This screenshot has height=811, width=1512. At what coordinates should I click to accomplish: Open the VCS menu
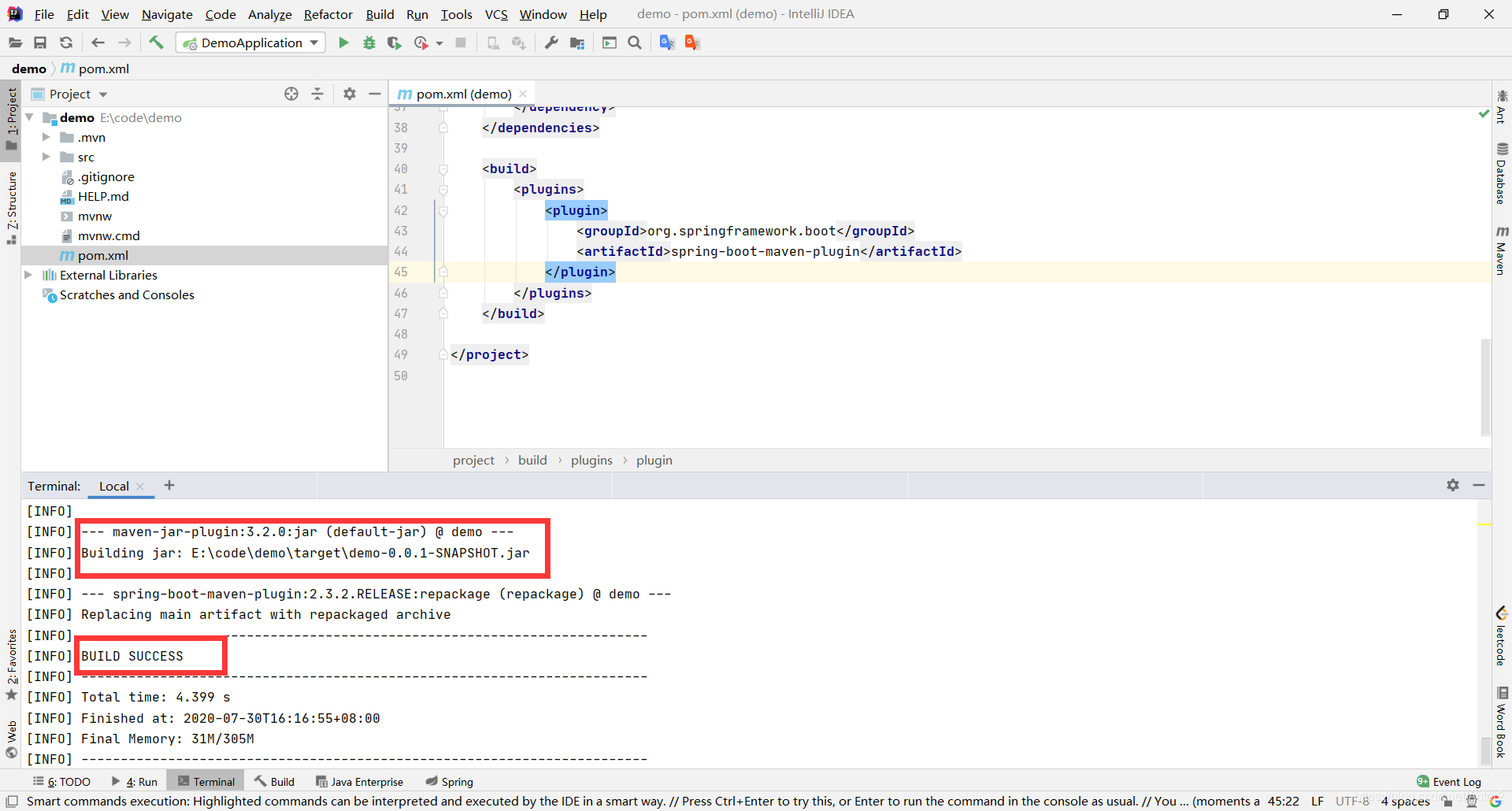pyautogui.click(x=496, y=14)
